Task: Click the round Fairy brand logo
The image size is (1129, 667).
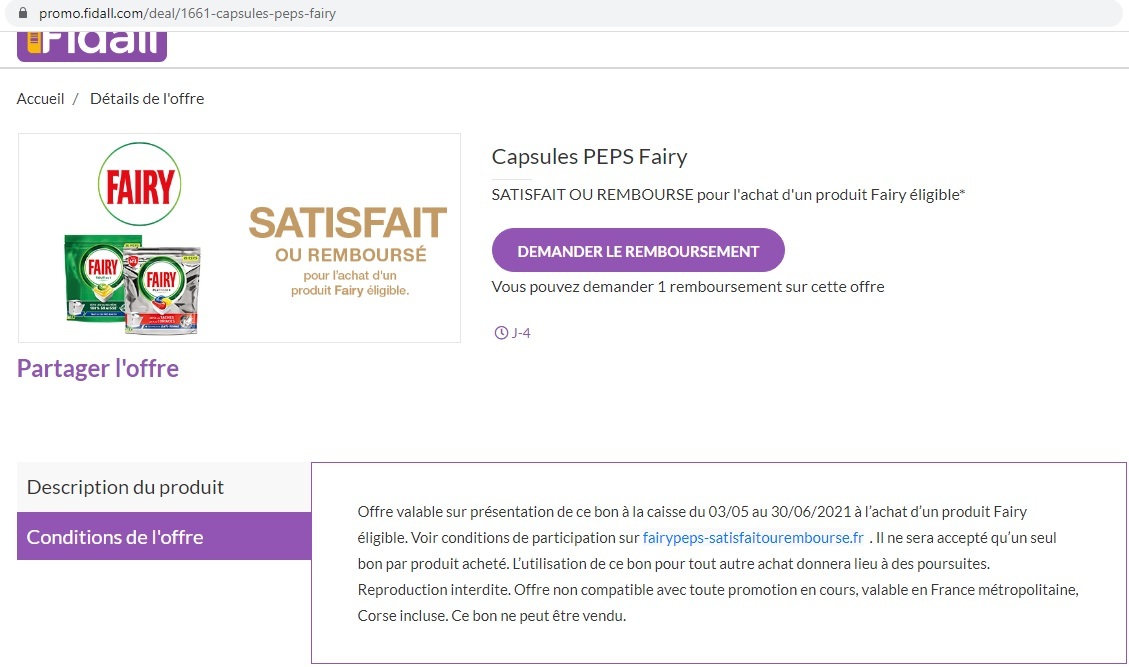Action: point(139,185)
